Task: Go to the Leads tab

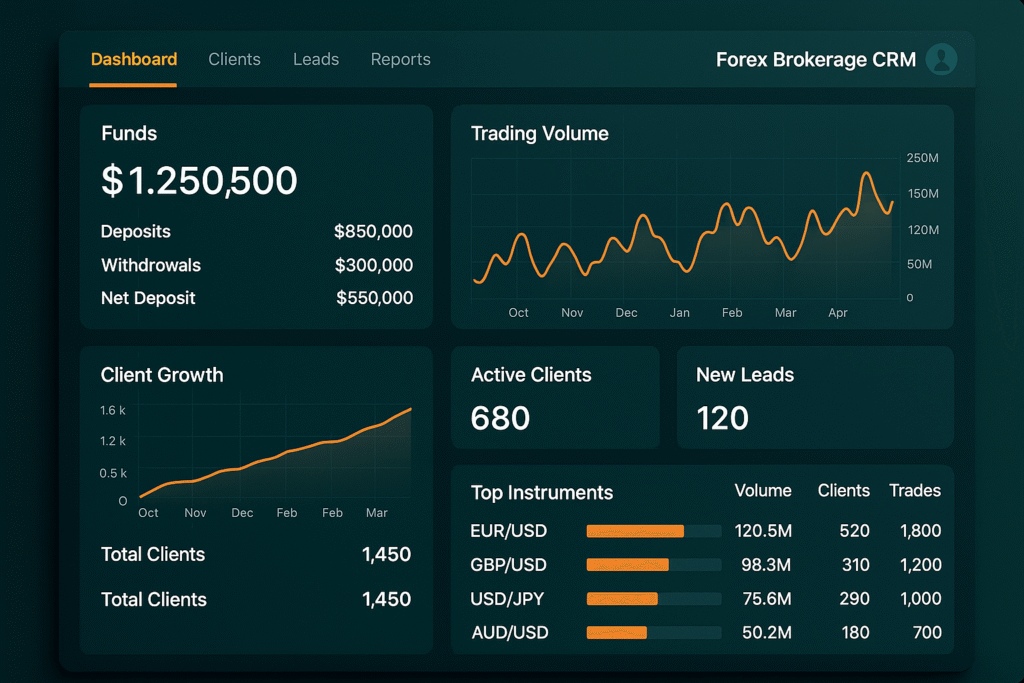Action: tap(316, 59)
